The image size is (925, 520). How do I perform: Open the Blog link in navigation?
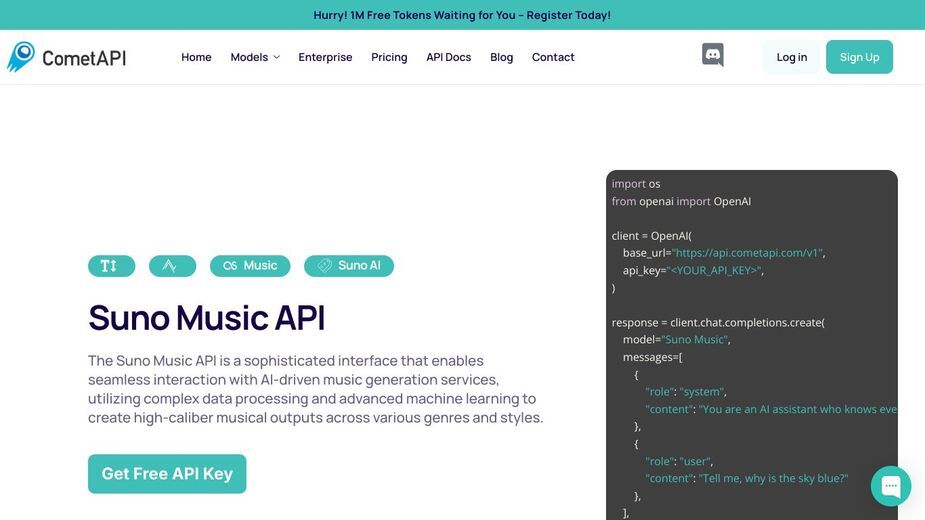click(x=501, y=57)
